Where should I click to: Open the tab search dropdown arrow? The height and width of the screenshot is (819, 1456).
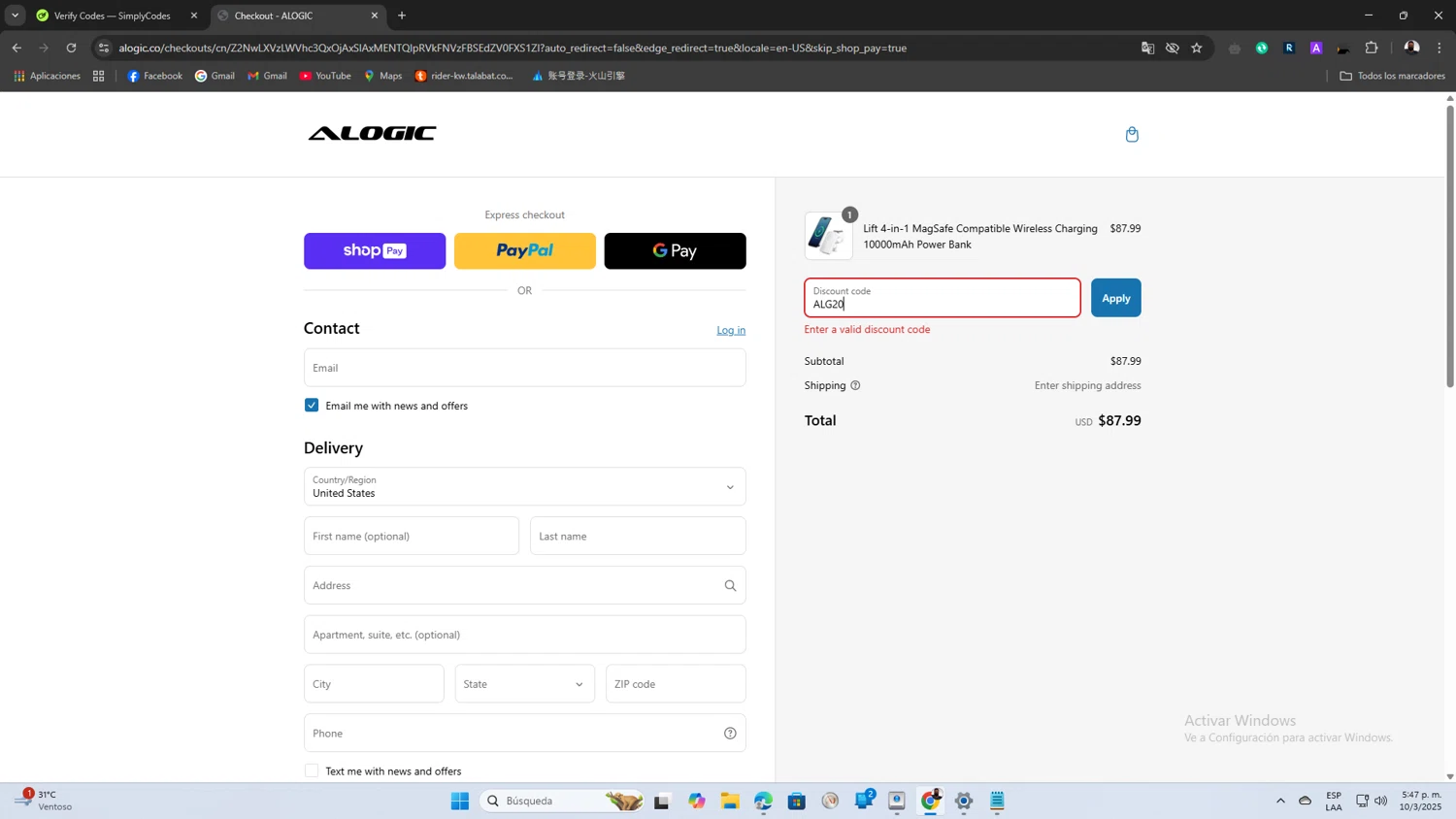pyautogui.click(x=15, y=16)
